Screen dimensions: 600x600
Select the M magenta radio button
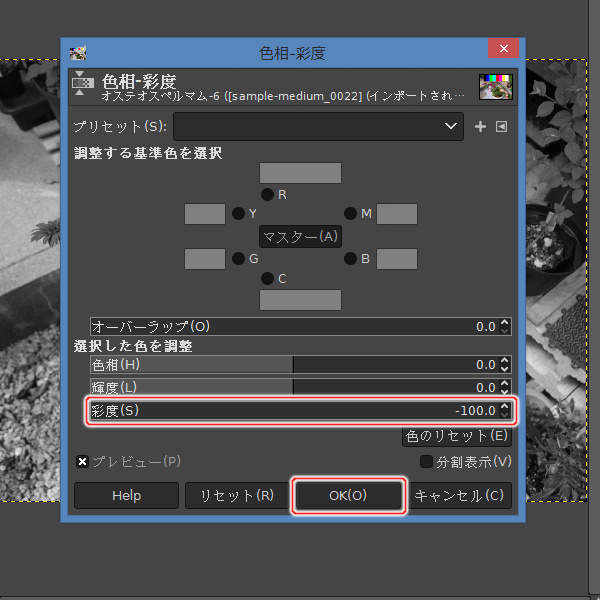[x=350, y=214]
